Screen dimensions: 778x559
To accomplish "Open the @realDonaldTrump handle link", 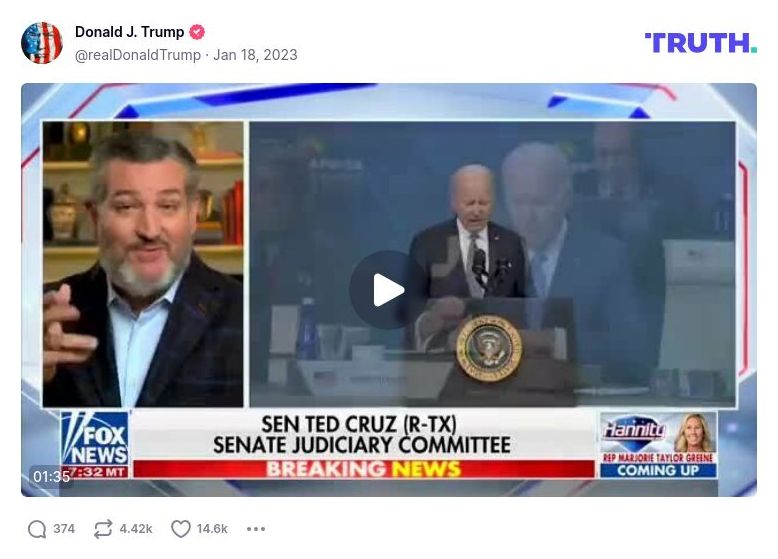I will (138, 55).
